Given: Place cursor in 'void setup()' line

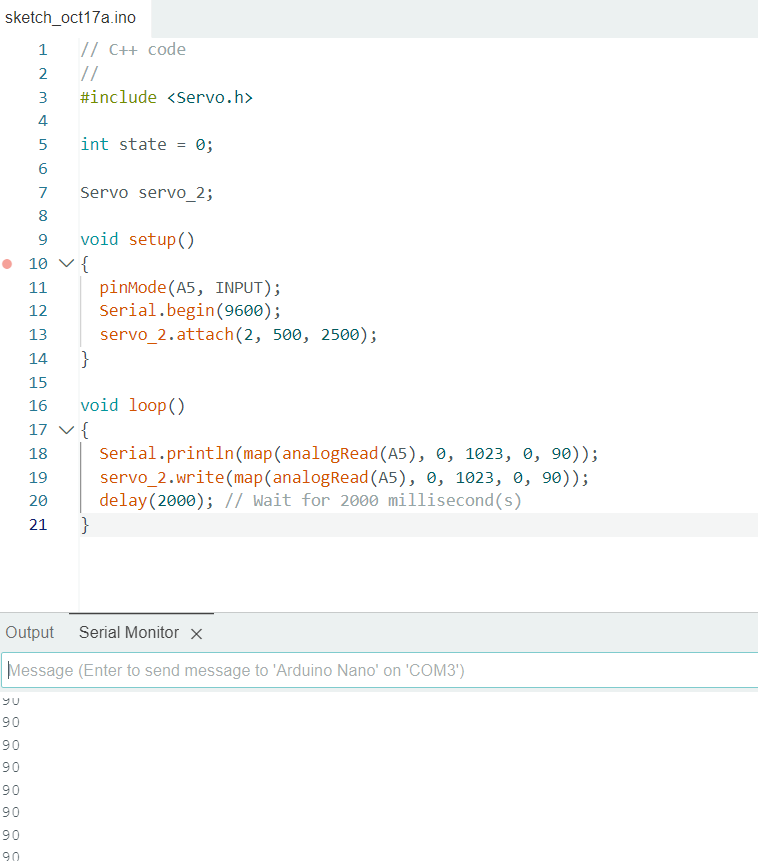Looking at the screenshot, I should click(x=137, y=240).
